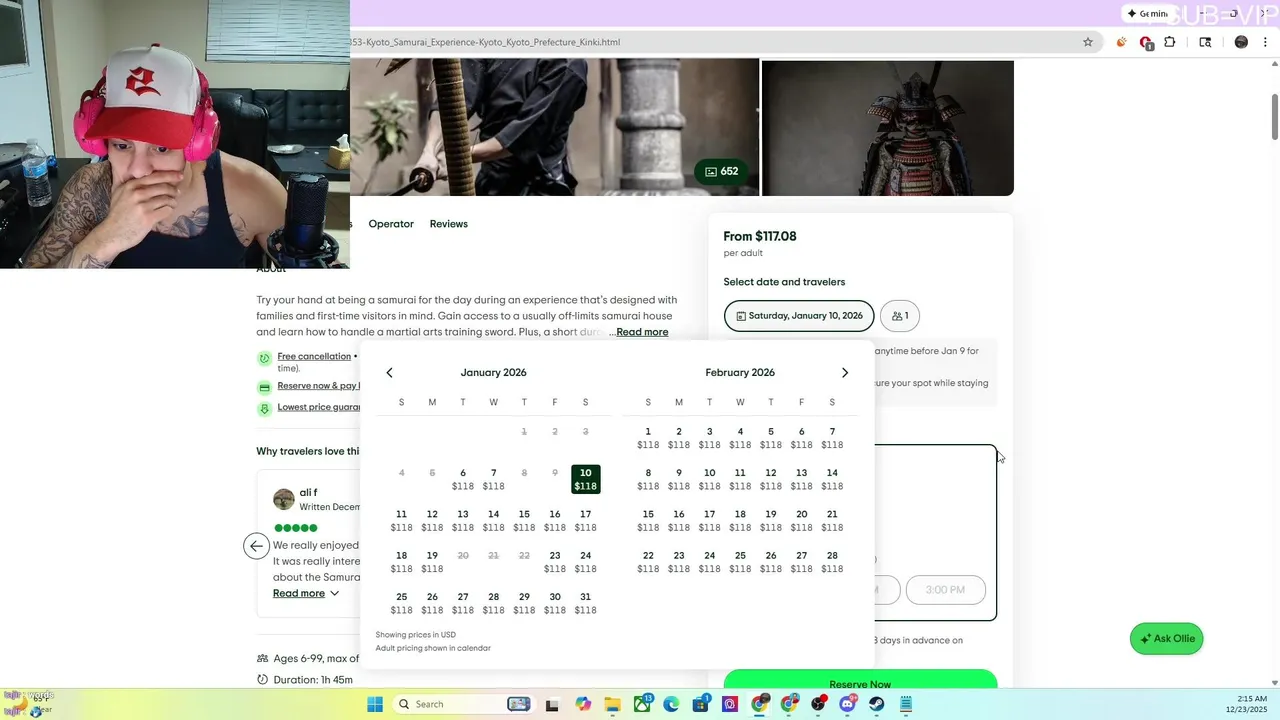
Task: Open the samurai armor photo
Action: pyautogui.click(x=888, y=127)
